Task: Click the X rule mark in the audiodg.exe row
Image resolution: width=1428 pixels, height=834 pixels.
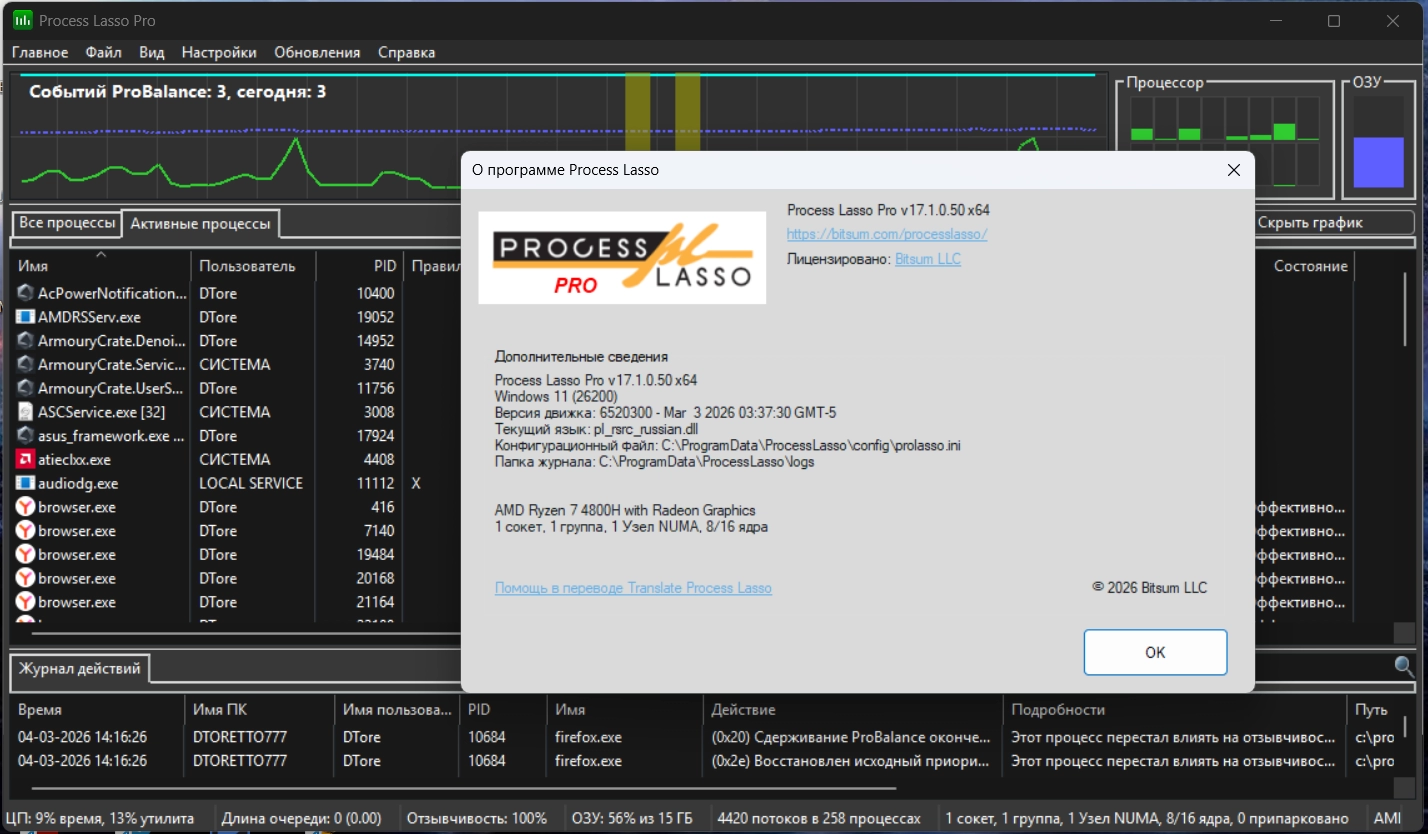Action: [x=416, y=483]
